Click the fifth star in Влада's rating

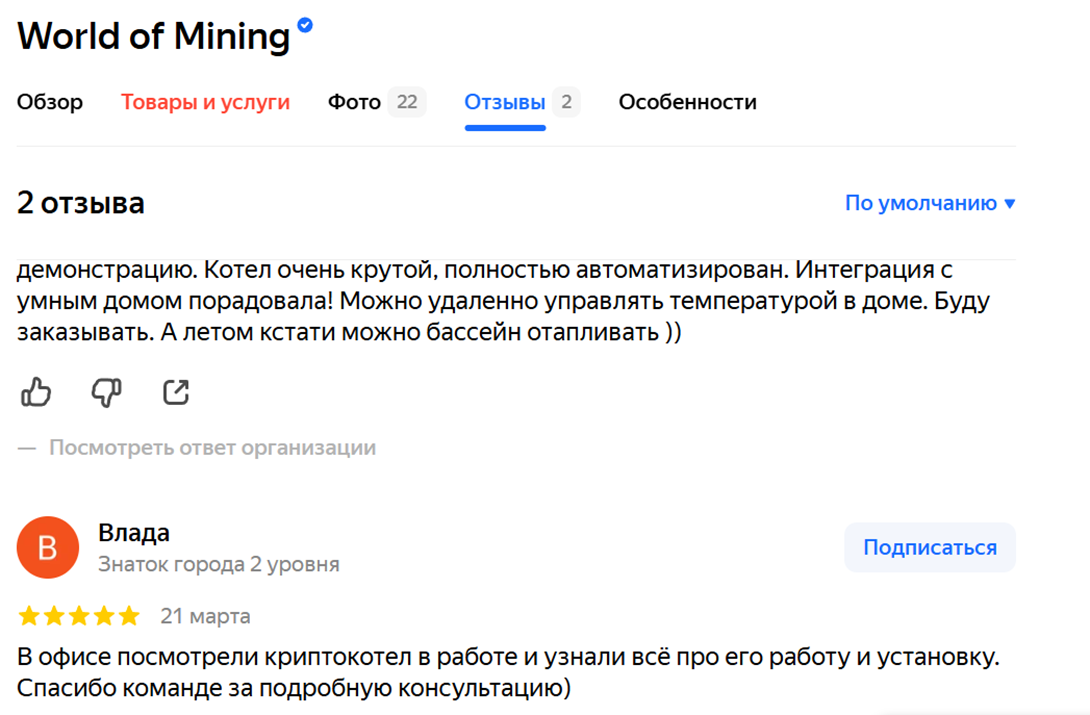pyautogui.click(x=129, y=616)
